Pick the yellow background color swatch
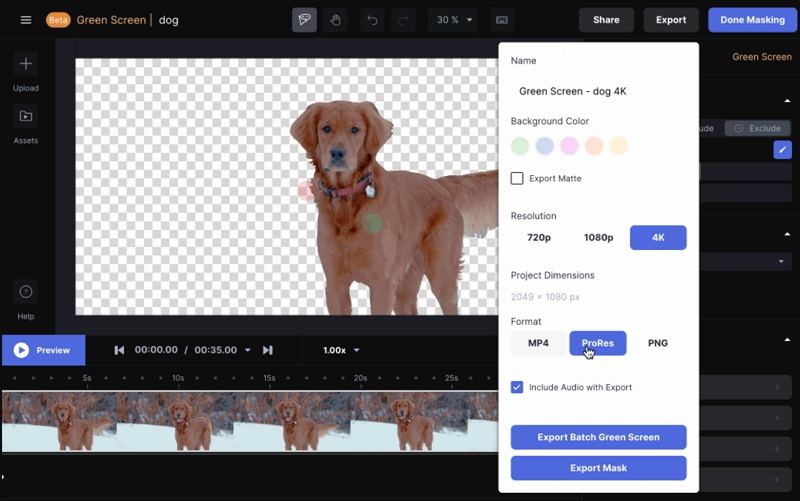The image size is (800, 501). [x=618, y=146]
